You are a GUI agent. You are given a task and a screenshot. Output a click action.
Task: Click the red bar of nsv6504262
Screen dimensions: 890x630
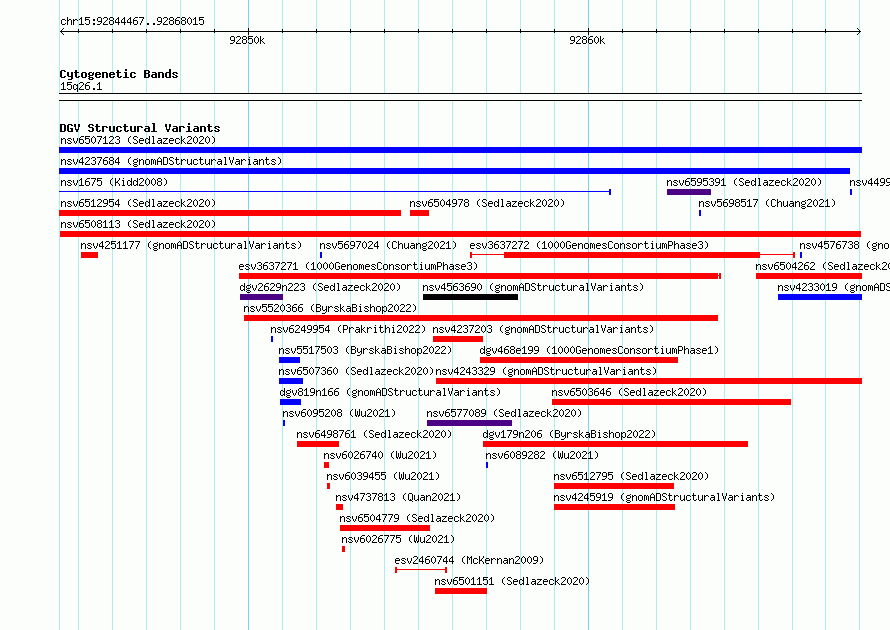tap(809, 276)
